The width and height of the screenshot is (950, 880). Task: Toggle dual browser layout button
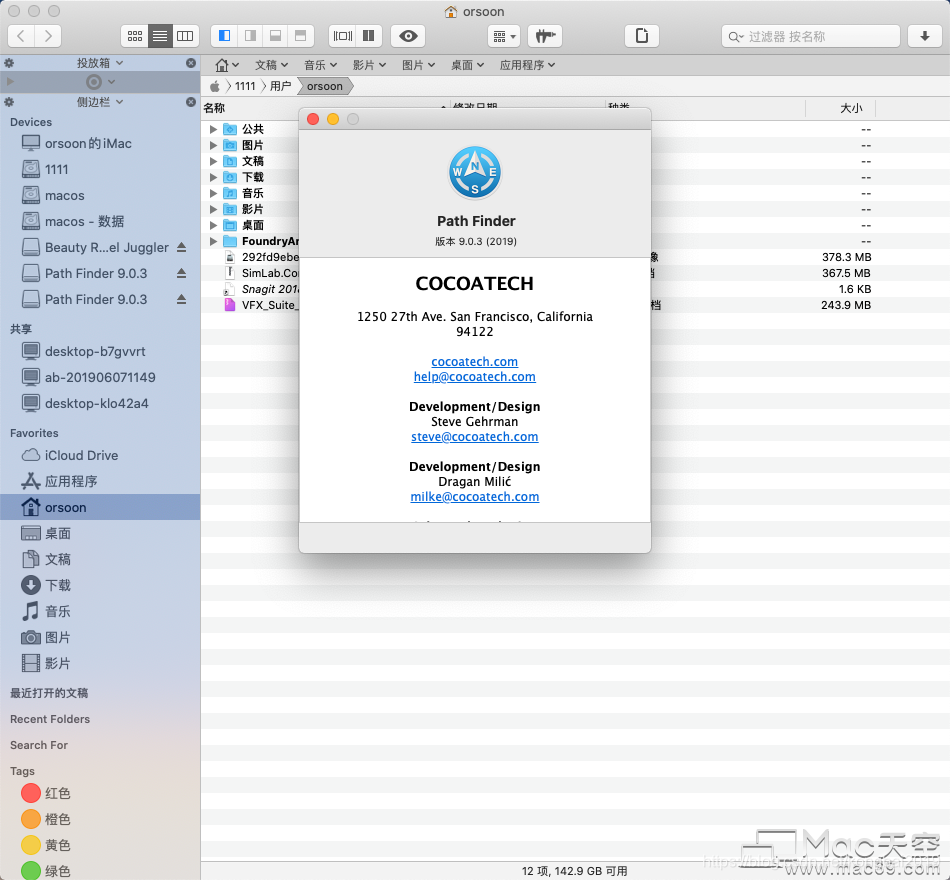point(368,36)
